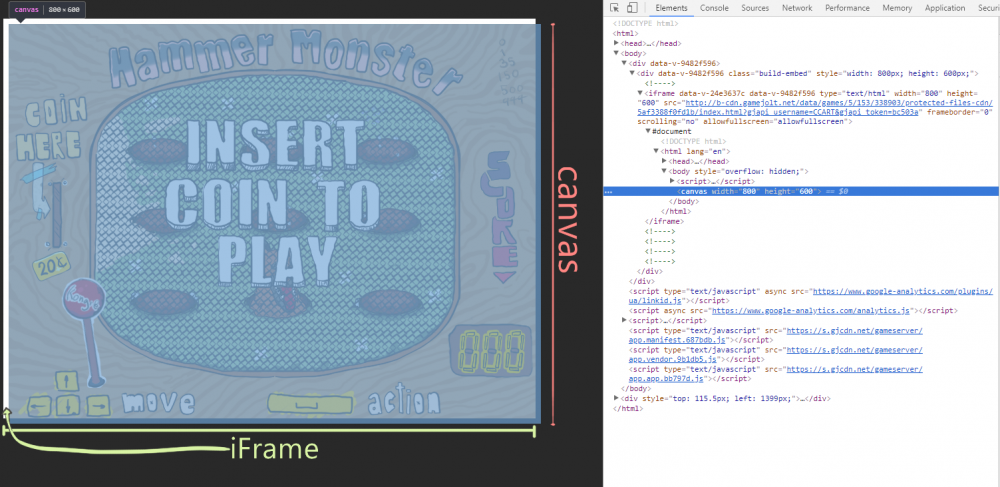The height and width of the screenshot is (487, 1000).
Task: Expand the collapsed script node below analytics.js
Action: click(624, 321)
